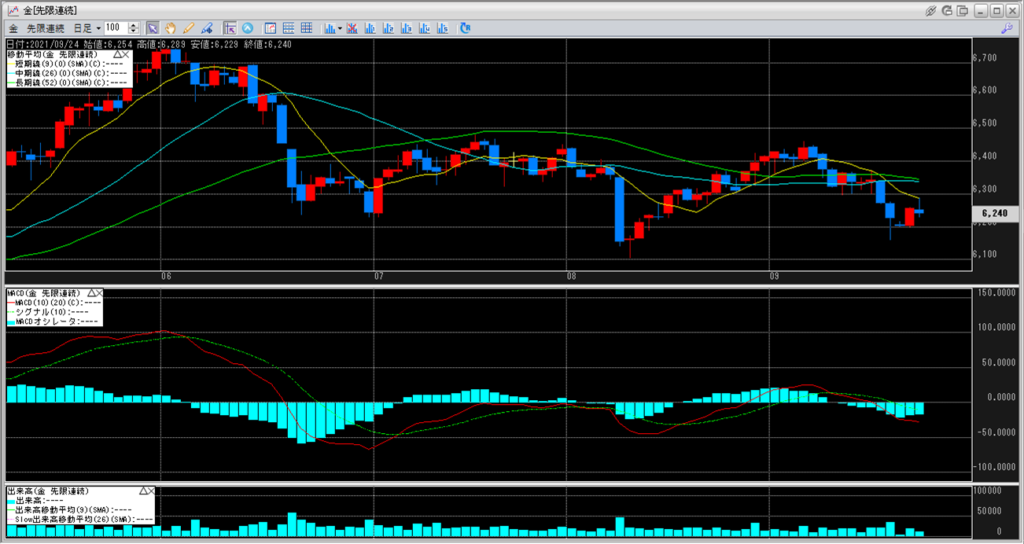The width and height of the screenshot is (1024, 544).
Task: Click the 07 month marker on time axis
Action: click(x=379, y=276)
